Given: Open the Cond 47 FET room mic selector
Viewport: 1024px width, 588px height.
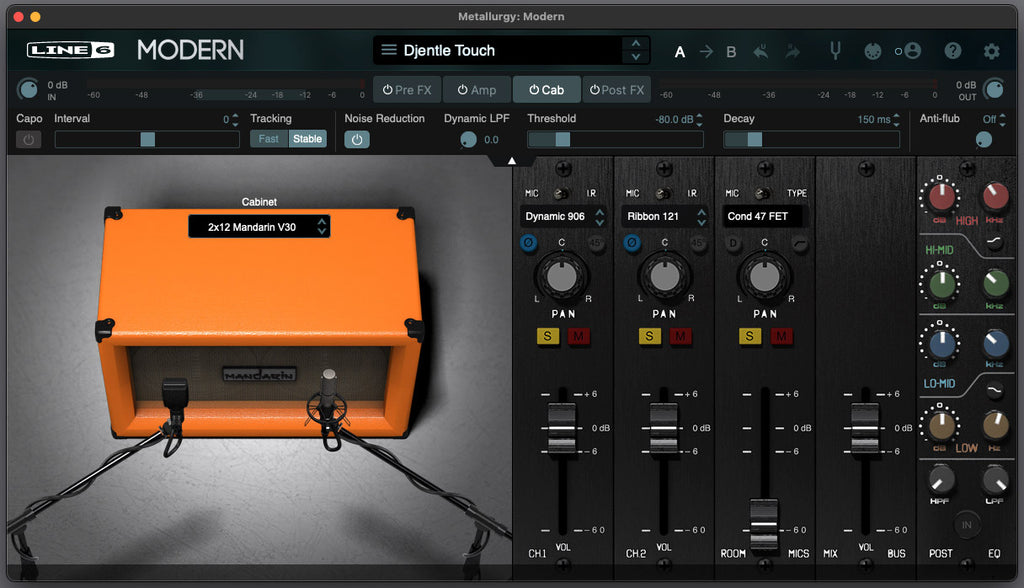Looking at the screenshot, I should (763, 216).
